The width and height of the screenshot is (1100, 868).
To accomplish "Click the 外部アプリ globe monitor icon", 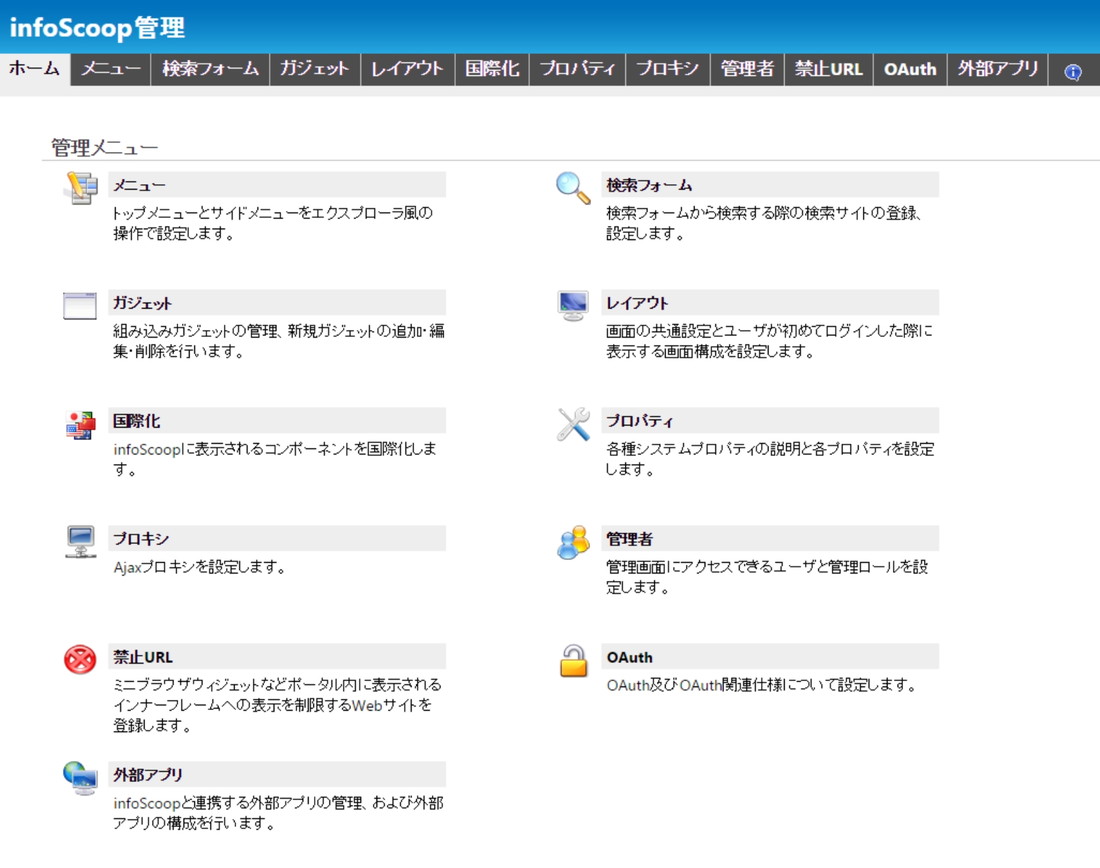I will coord(80,778).
